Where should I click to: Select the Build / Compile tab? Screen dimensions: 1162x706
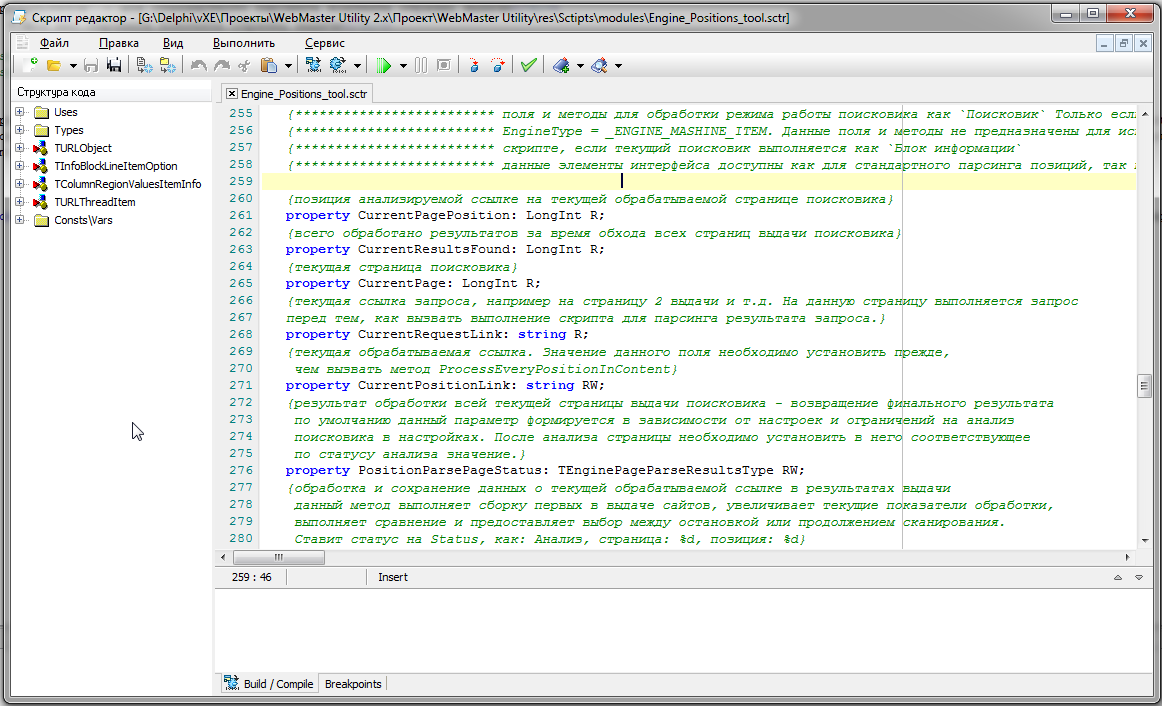(x=269, y=684)
